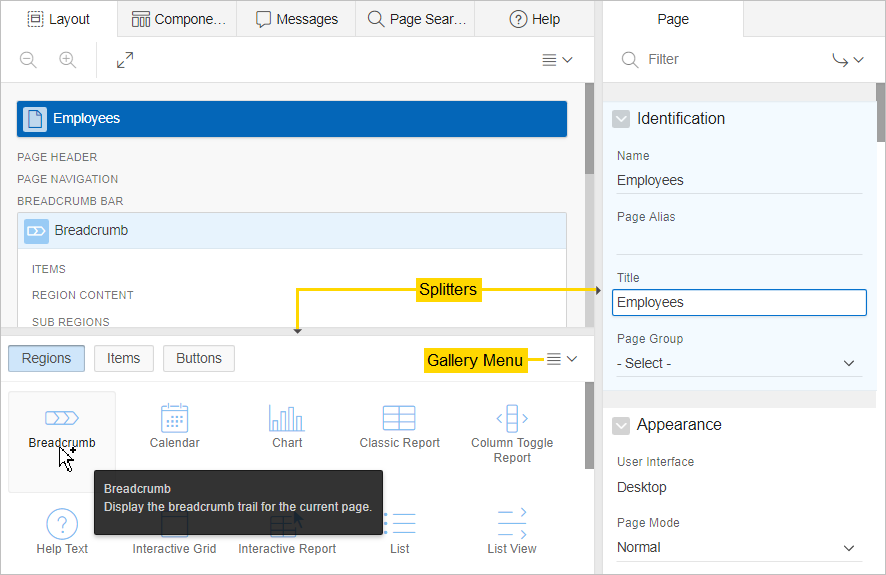Expand the layout pane with arrows icon
This screenshot has width=886, height=575.
click(x=125, y=60)
